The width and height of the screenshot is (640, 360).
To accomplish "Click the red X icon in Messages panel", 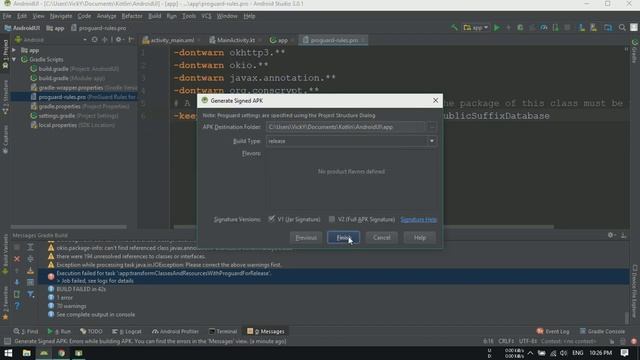I will [17, 259].
